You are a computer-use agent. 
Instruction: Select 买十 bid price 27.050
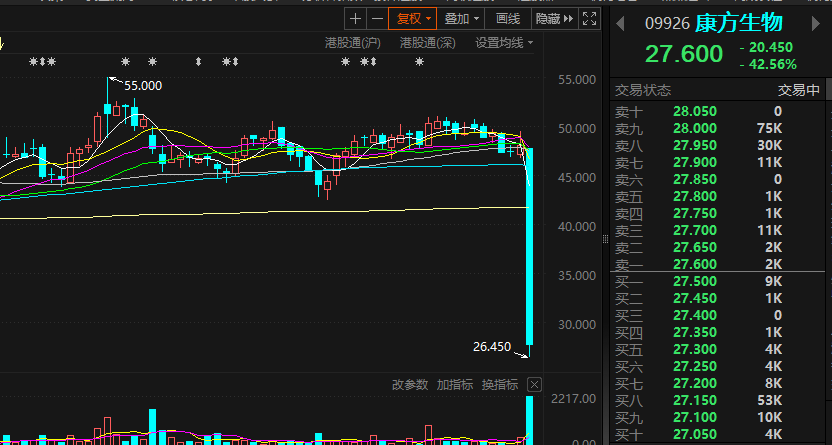pyautogui.click(x=695, y=434)
